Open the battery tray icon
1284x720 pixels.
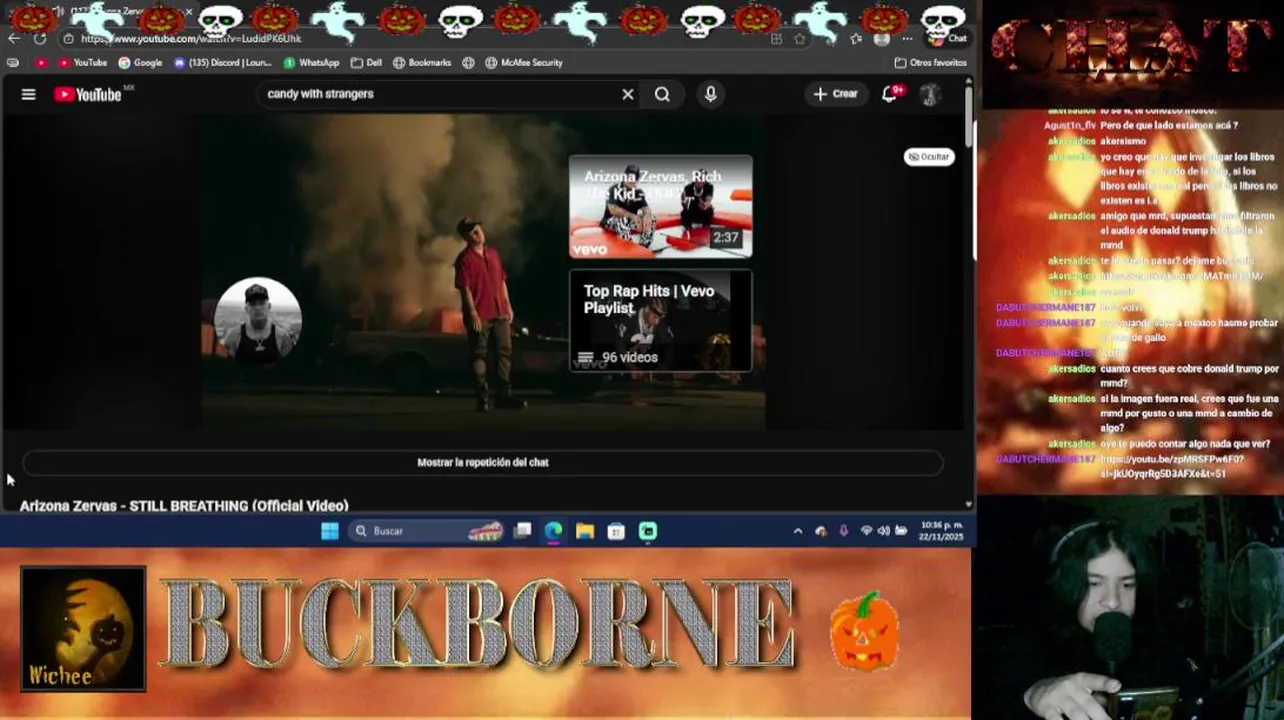[901, 531]
